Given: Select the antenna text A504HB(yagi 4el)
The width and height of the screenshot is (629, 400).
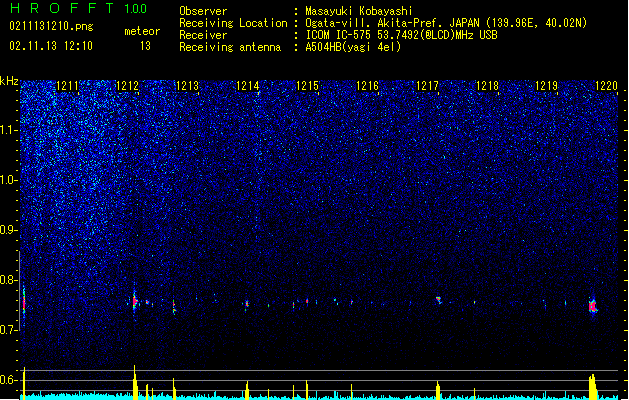Looking at the screenshot, I should [353, 47].
